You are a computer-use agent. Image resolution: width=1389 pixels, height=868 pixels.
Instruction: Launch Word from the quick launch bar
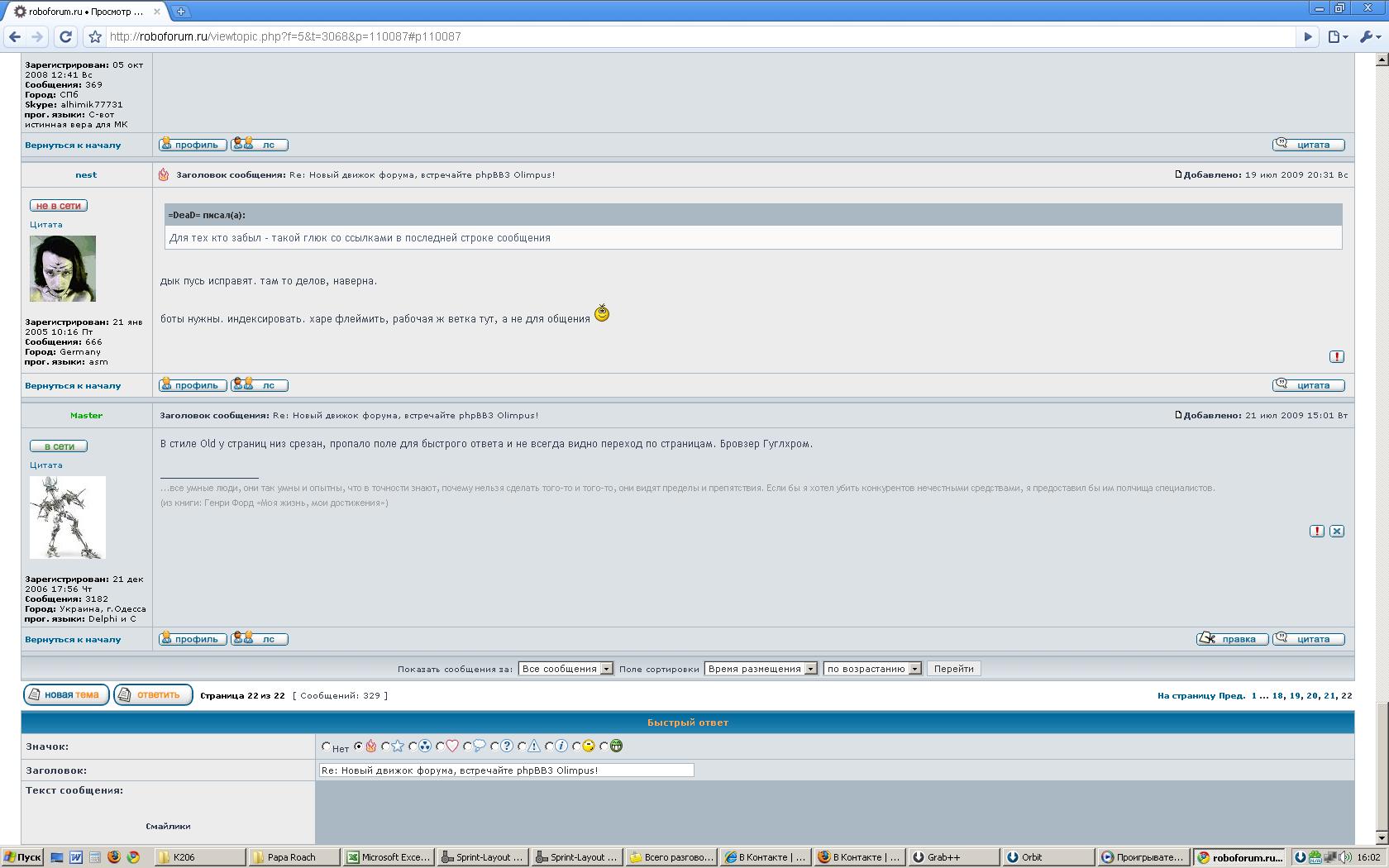pos(76,857)
